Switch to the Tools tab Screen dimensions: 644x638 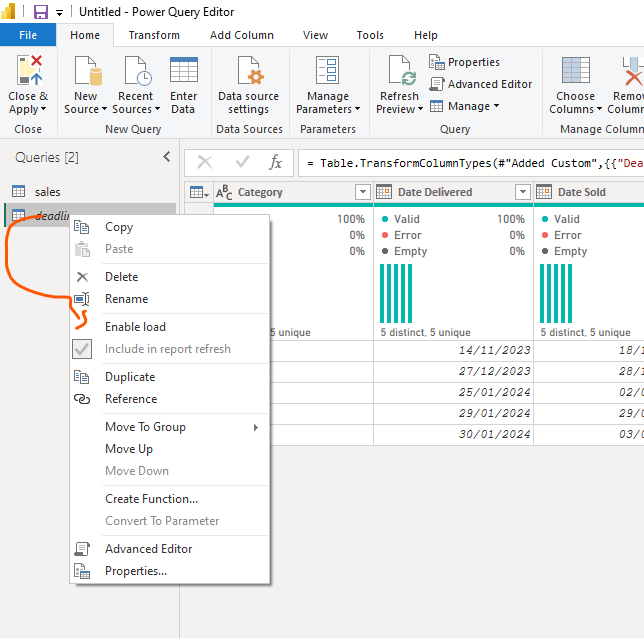tap(370, 35)
